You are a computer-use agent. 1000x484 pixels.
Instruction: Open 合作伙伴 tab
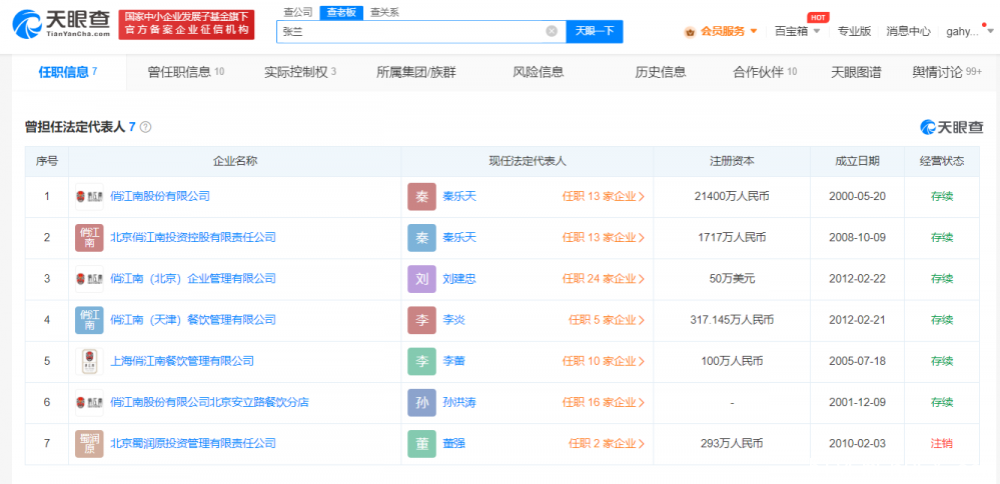tap(765, 72)
